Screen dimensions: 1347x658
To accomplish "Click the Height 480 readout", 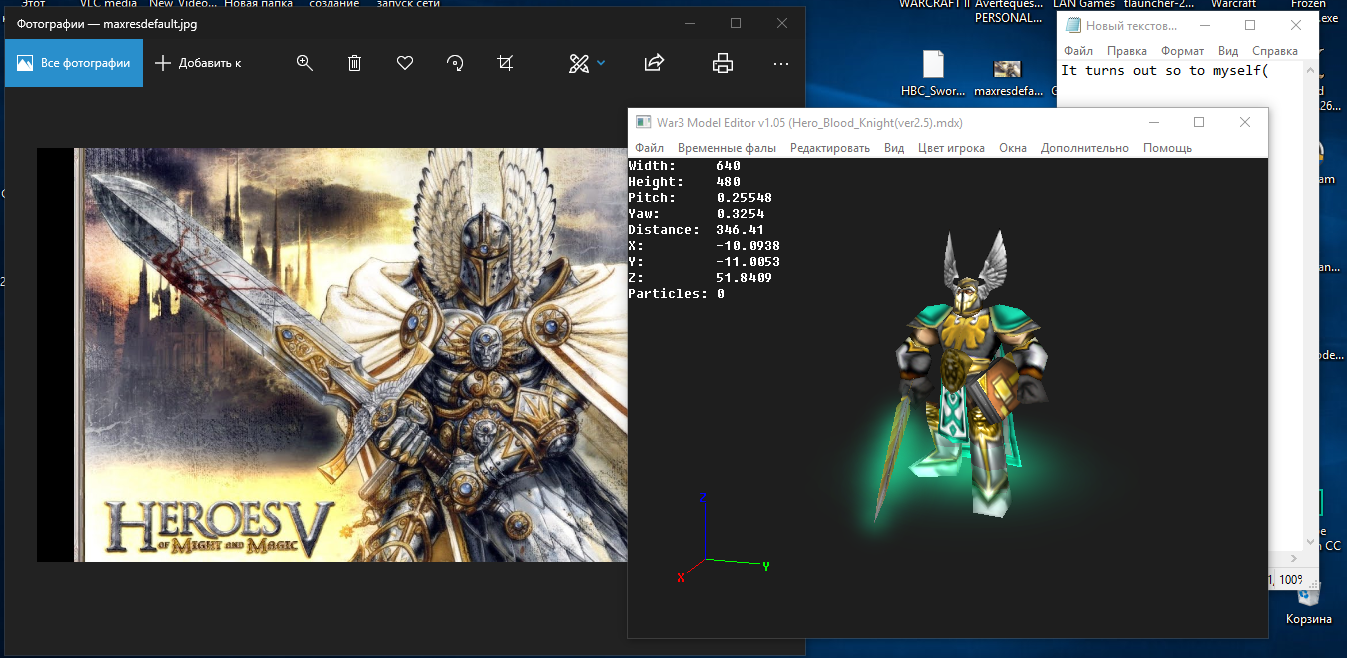I will pos(684,182).
